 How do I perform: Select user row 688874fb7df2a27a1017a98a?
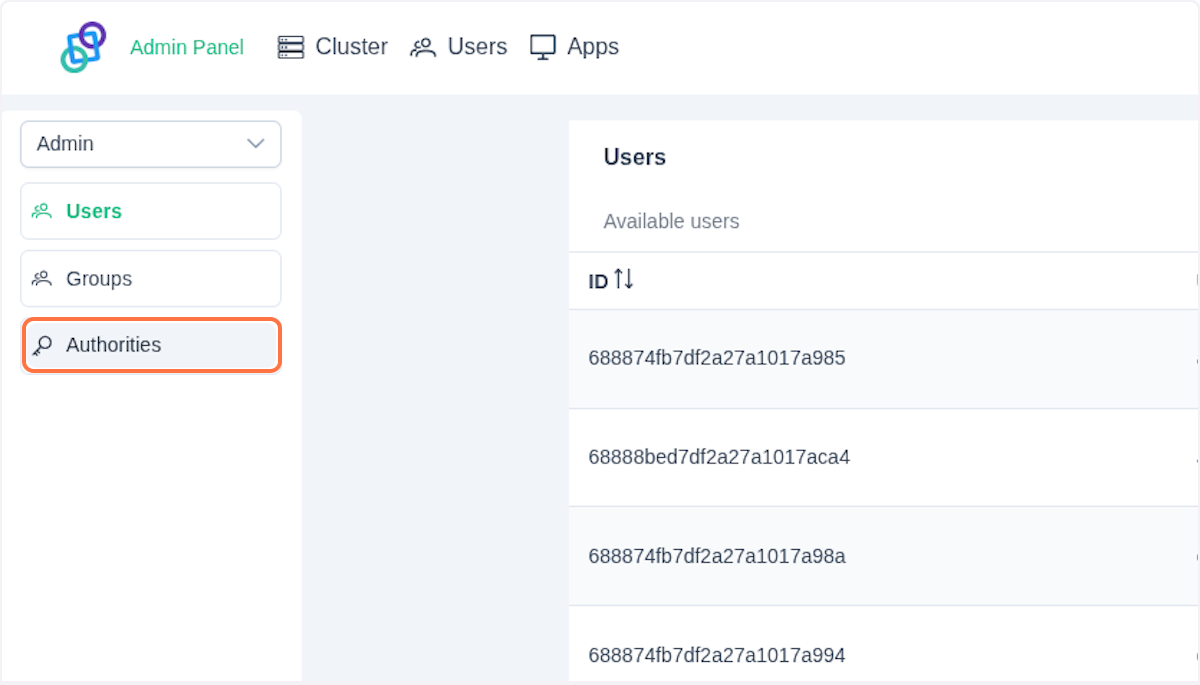click(716, 556)
